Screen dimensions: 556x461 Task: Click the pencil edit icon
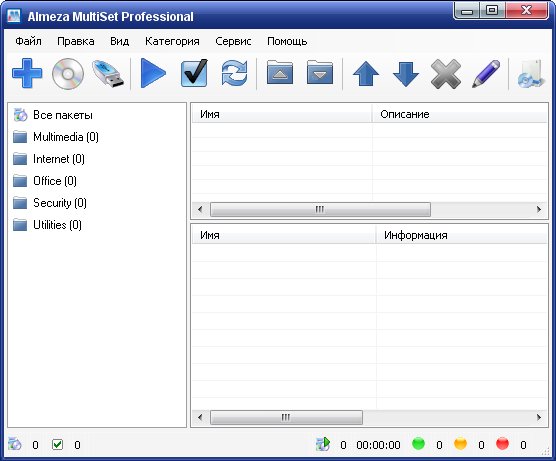[486, 74]
